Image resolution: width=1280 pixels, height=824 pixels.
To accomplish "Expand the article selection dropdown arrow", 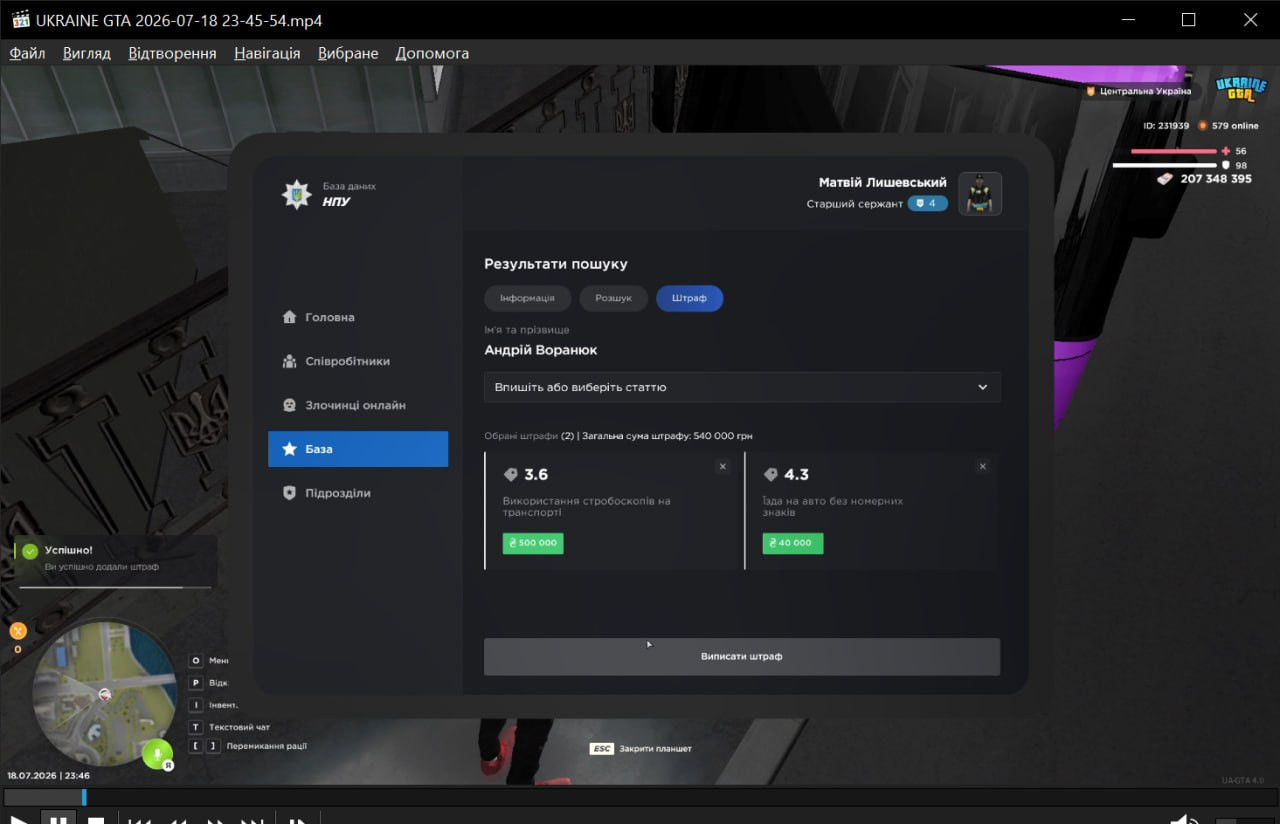I will [x=982, y=387].
